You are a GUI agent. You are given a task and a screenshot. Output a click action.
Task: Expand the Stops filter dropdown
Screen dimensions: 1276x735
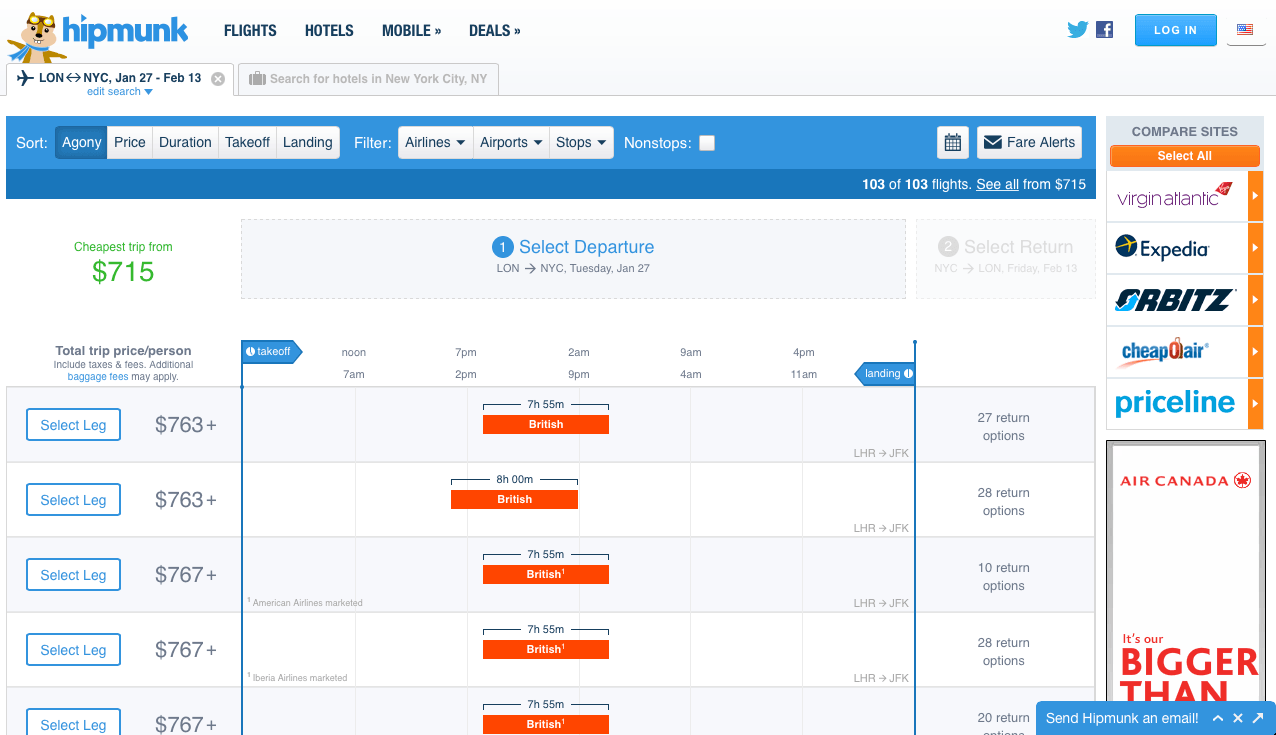click(581, 143)
